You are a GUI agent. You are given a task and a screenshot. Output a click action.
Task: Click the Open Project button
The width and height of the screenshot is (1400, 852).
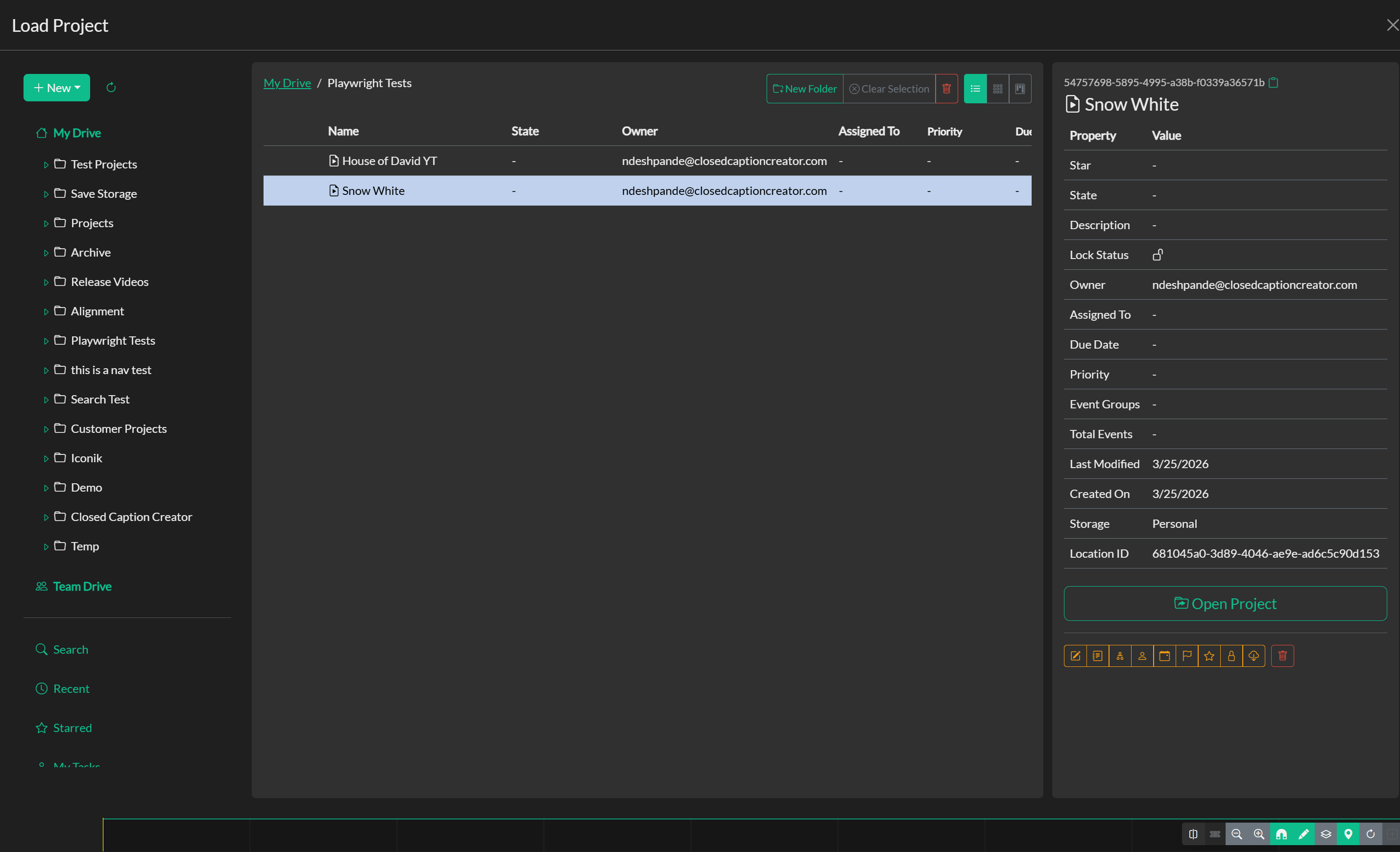point(1225,604)
